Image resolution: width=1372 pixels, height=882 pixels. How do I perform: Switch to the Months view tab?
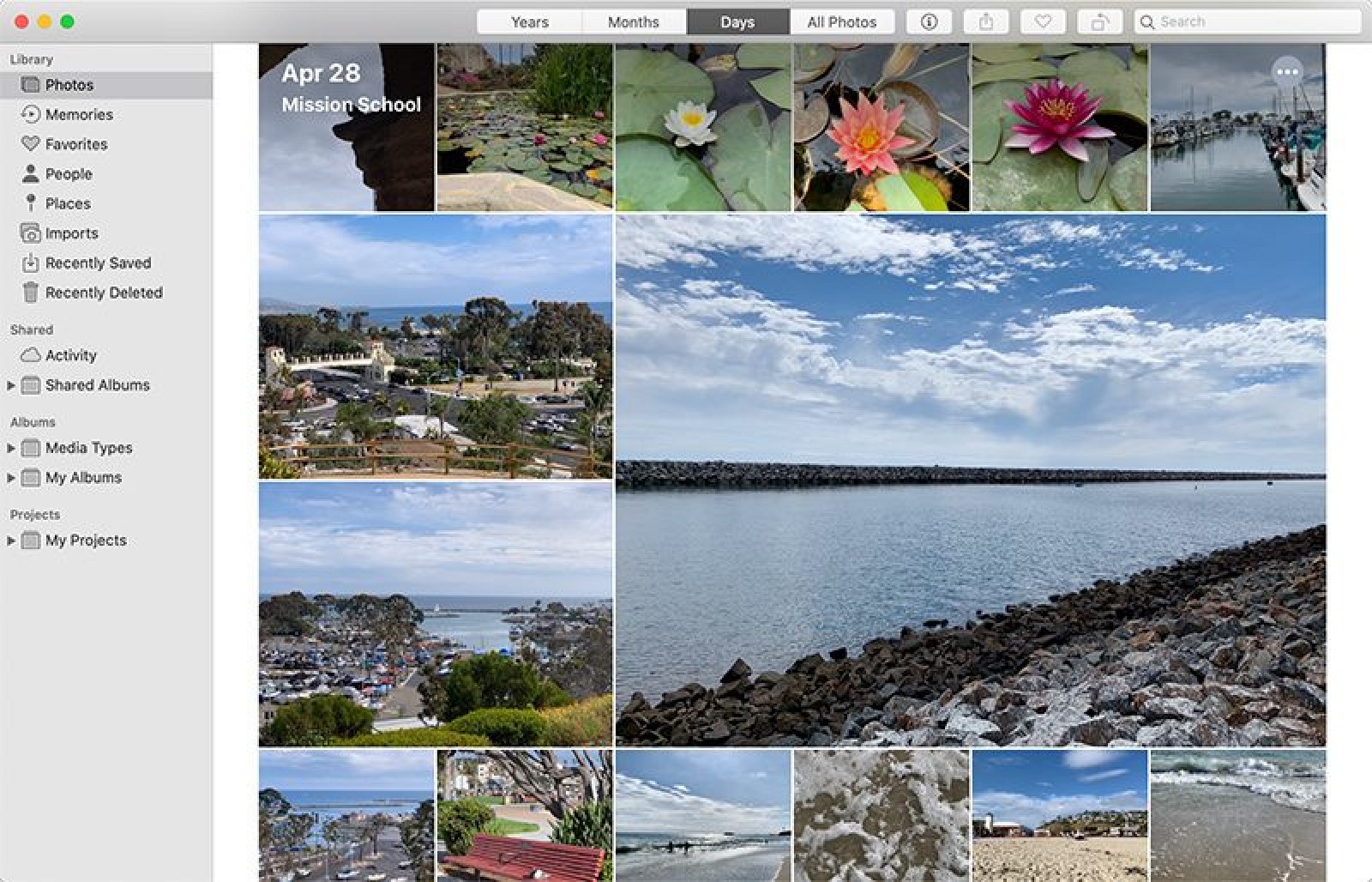pos(634,21)
